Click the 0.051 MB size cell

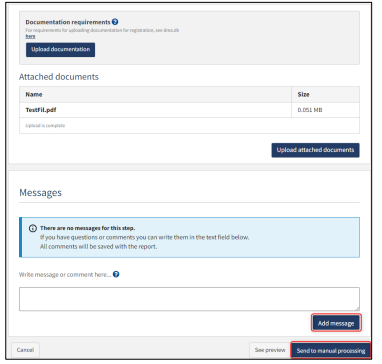(310, 110)
